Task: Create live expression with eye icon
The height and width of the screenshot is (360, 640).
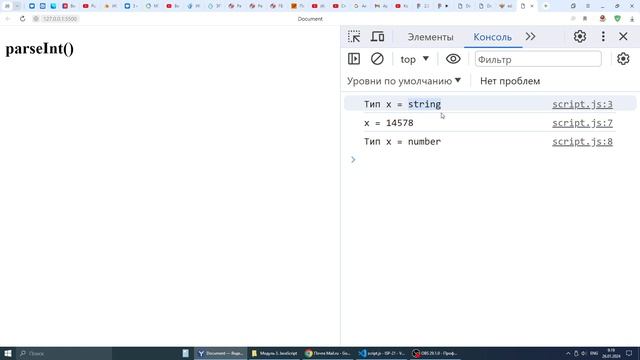Action: (453, 59)
